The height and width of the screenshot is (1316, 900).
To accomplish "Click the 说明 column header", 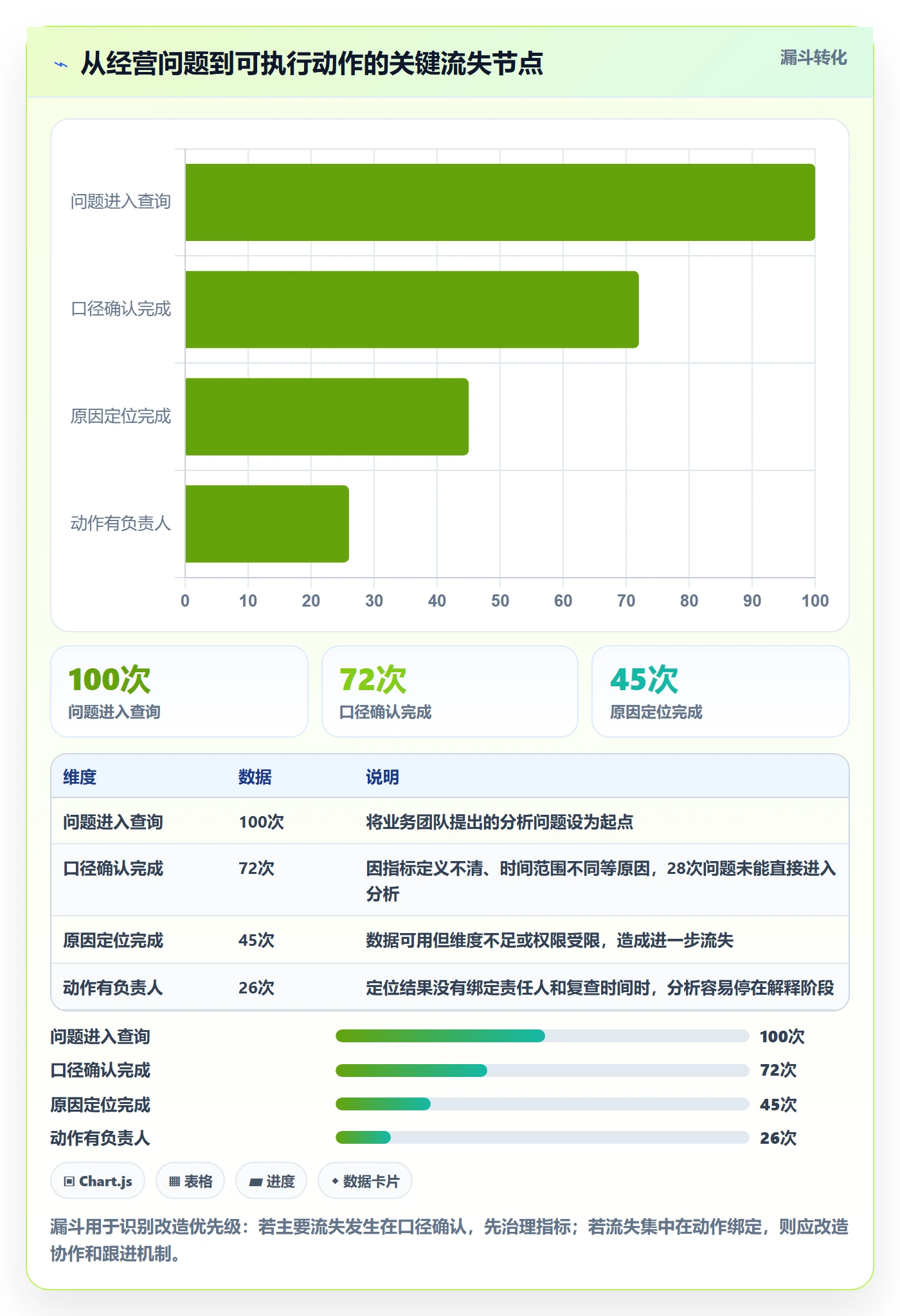I will pos(382,777).
